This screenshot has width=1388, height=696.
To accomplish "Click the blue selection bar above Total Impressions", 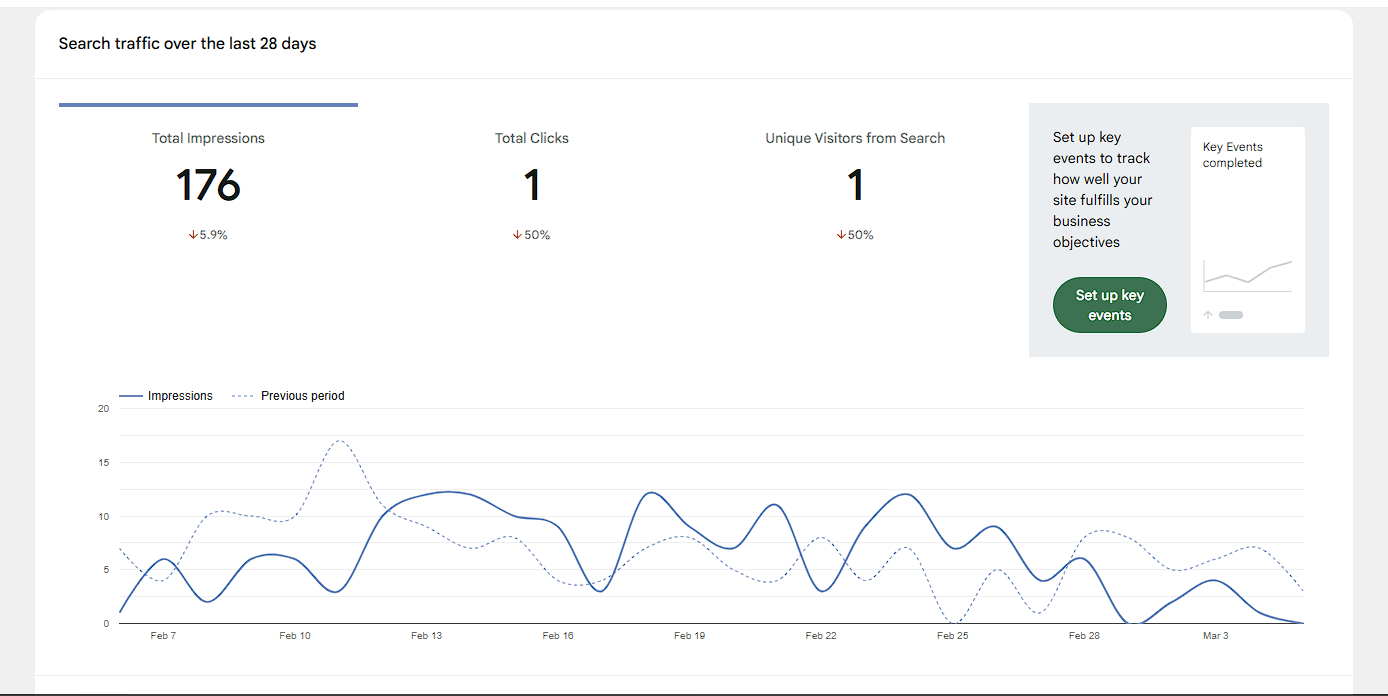I will (207, 104).
